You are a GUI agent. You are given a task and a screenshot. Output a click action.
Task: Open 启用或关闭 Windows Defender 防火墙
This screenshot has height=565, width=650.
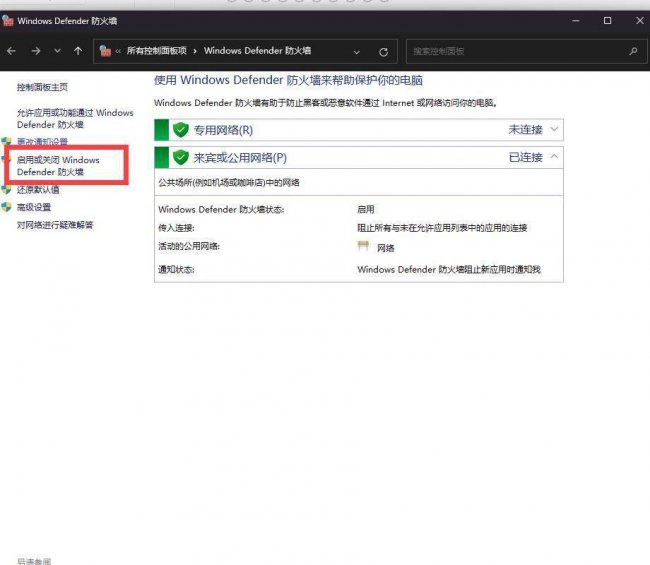58,166
